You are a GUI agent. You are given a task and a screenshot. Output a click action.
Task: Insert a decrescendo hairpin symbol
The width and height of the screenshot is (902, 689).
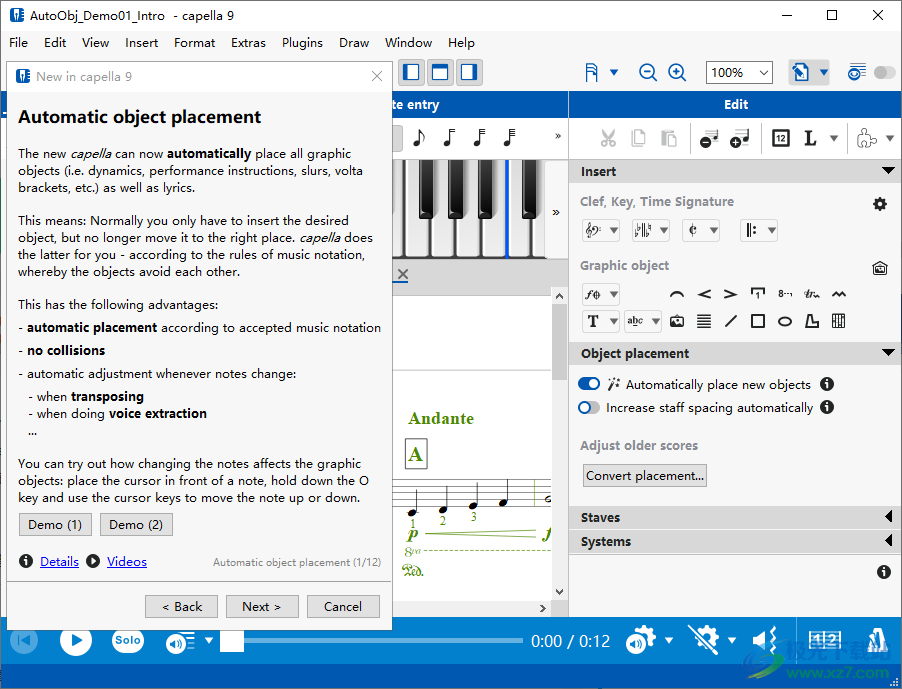click(x=731, y=294)
